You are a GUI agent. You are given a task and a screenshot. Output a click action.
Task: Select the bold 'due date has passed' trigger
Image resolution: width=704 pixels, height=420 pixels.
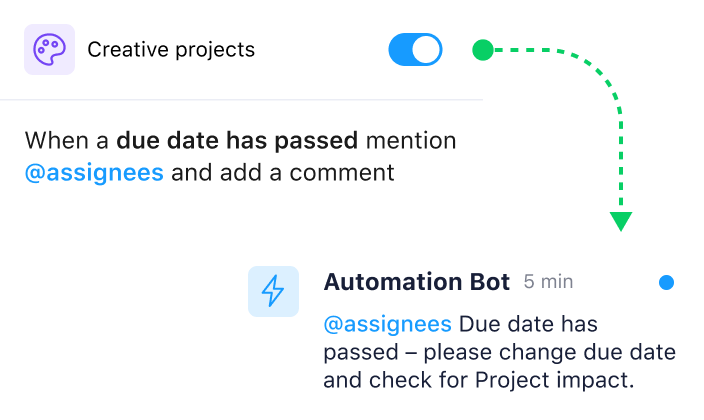click(238, 140)
